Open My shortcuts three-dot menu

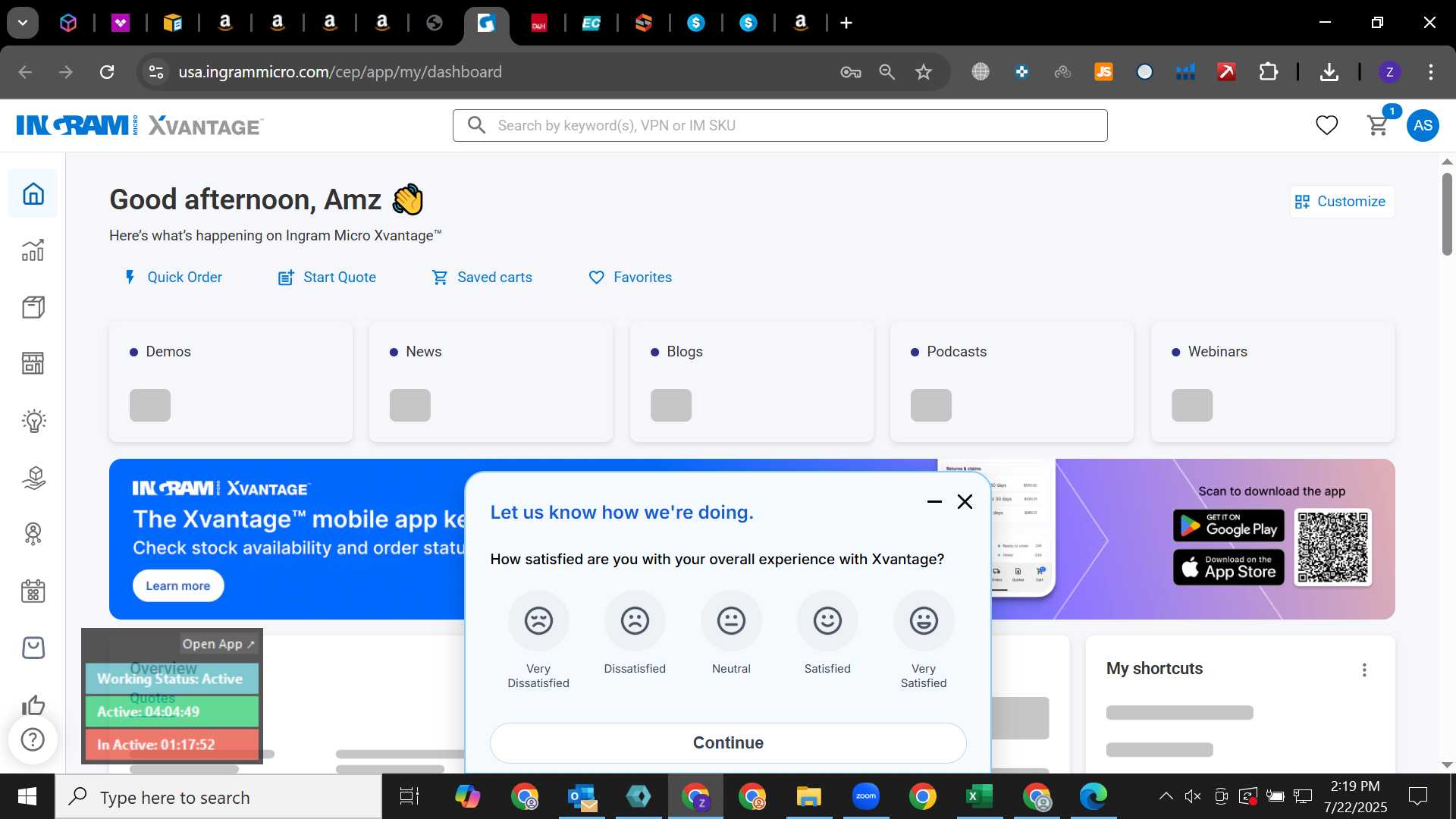1364,670
